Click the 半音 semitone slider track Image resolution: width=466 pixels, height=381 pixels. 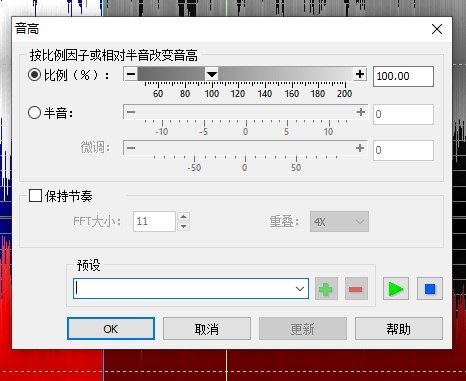pyautogui.click(x=246, y=112)
